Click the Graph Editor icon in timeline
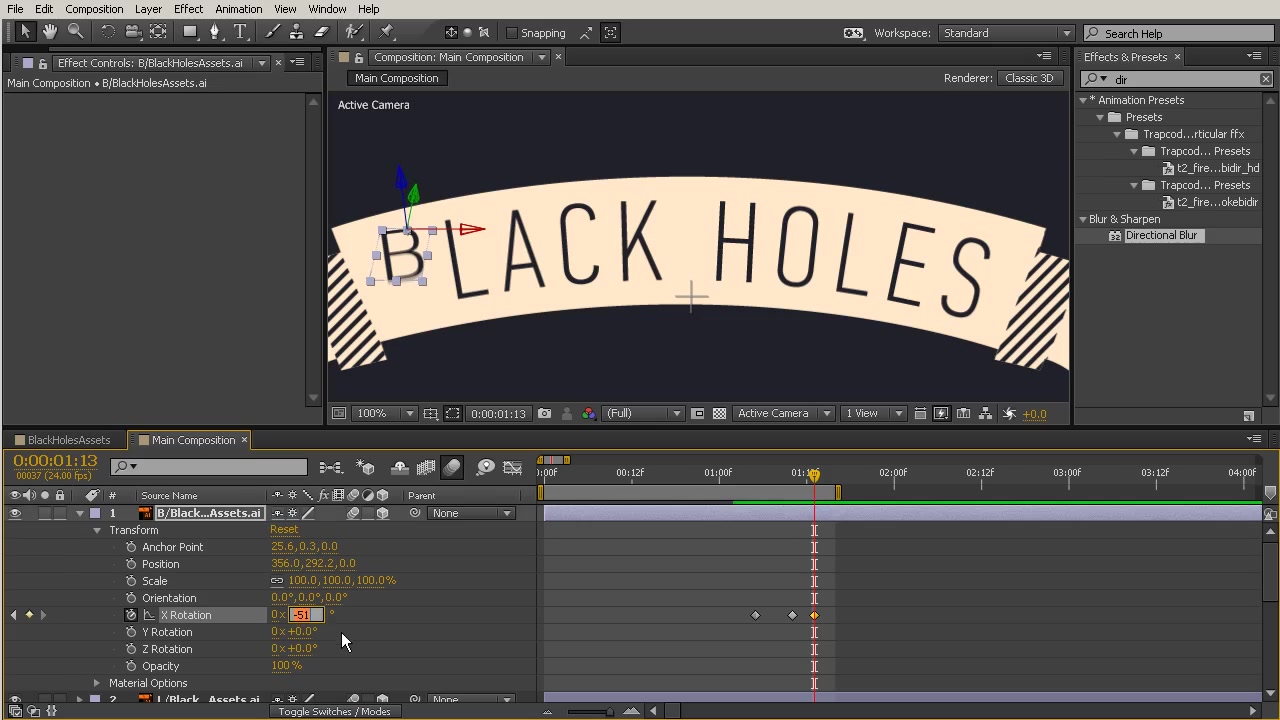Viewport: 1280px width, 720px height. click(x=512, y=467)
